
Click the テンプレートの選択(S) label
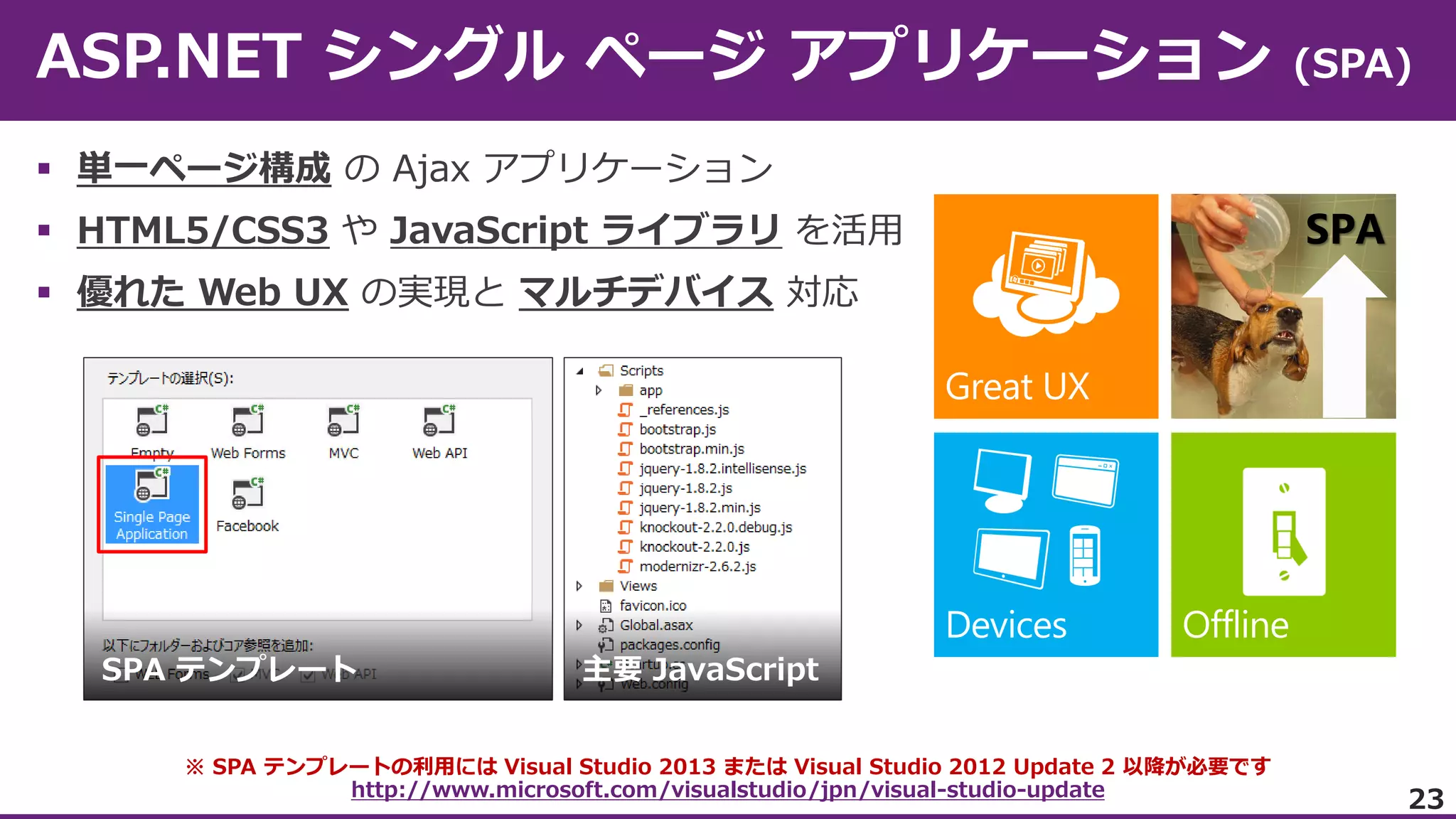171,378
